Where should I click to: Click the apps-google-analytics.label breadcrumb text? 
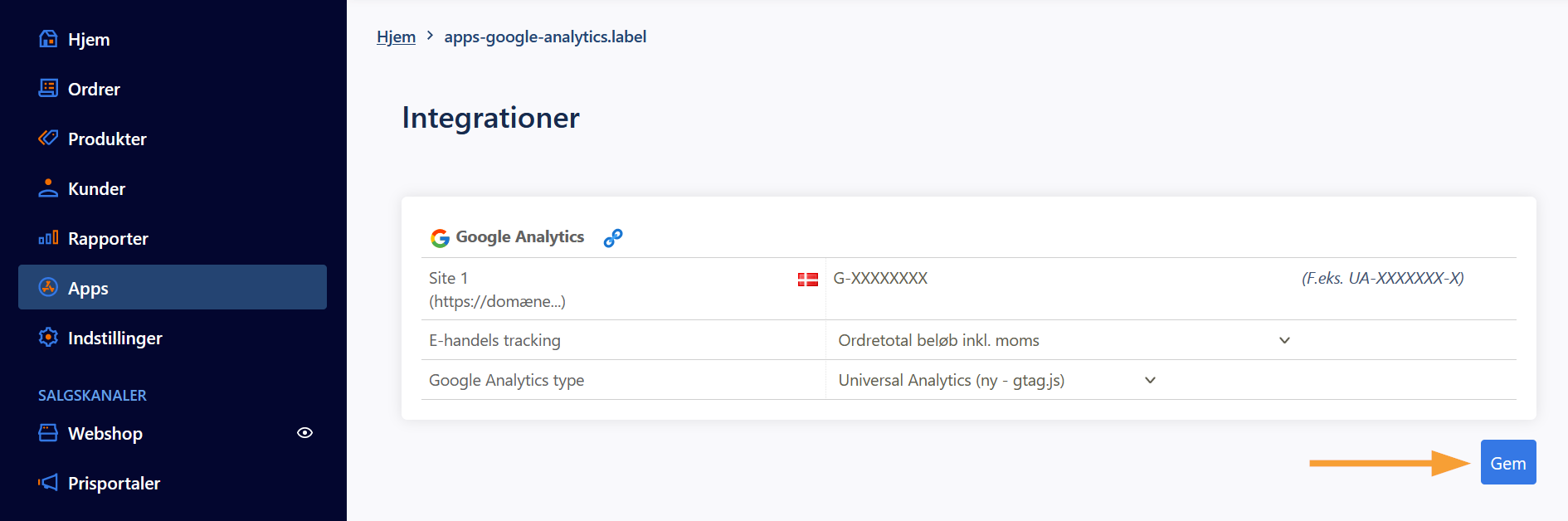(545, 37)
